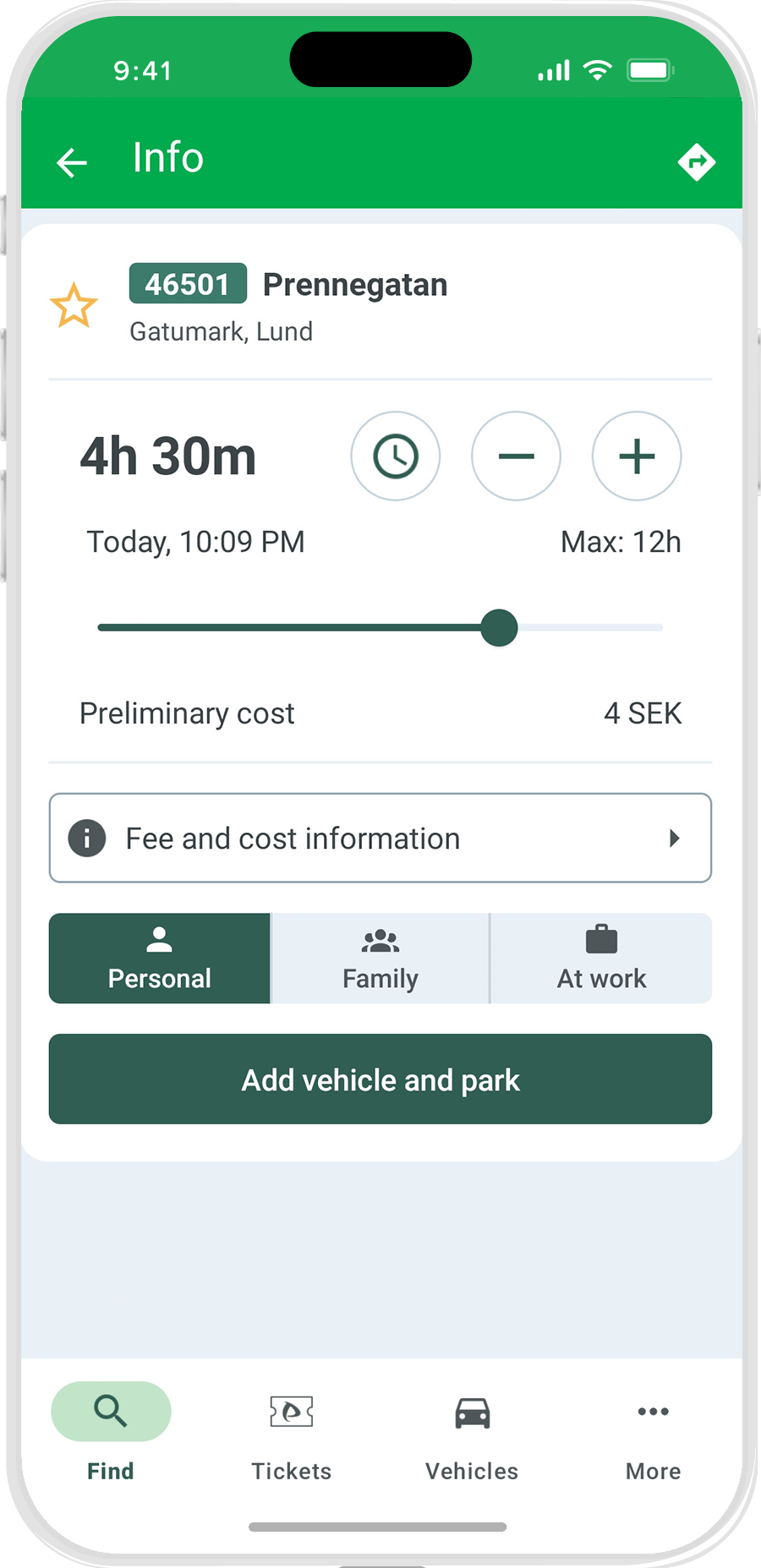Click the parking duration slider handle
The width and height of the screenshot is (761, 1568).
click(499, 628)
